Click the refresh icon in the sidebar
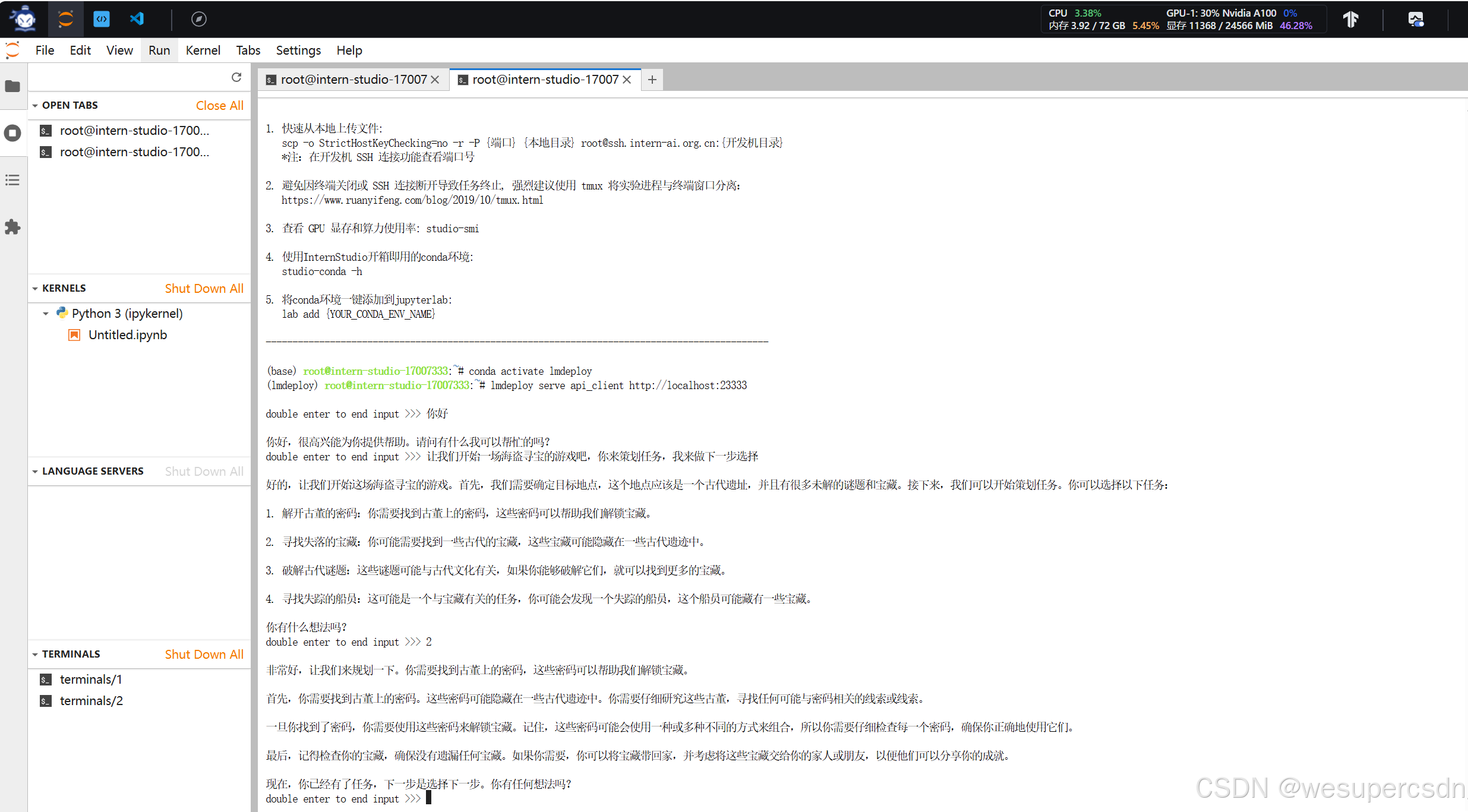 click(x=236, y=77)
